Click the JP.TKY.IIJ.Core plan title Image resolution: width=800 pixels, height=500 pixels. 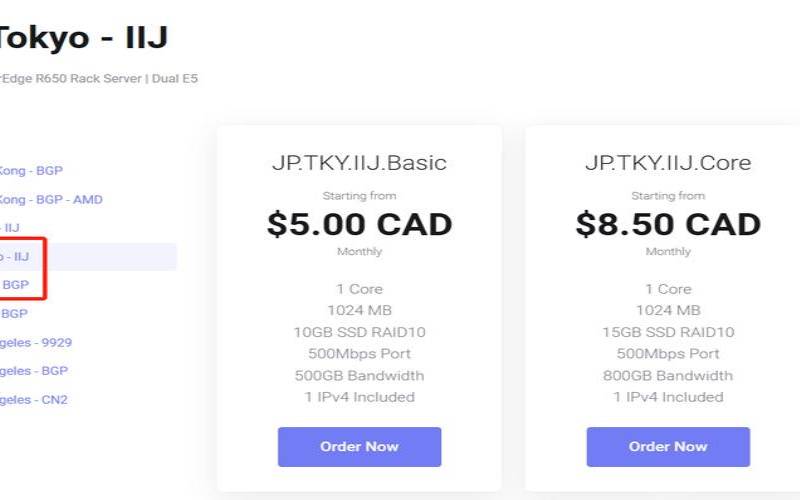(x=667, y=163)
